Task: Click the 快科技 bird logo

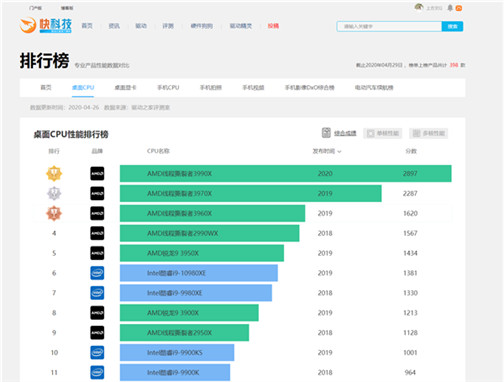Action: point(28,25)
